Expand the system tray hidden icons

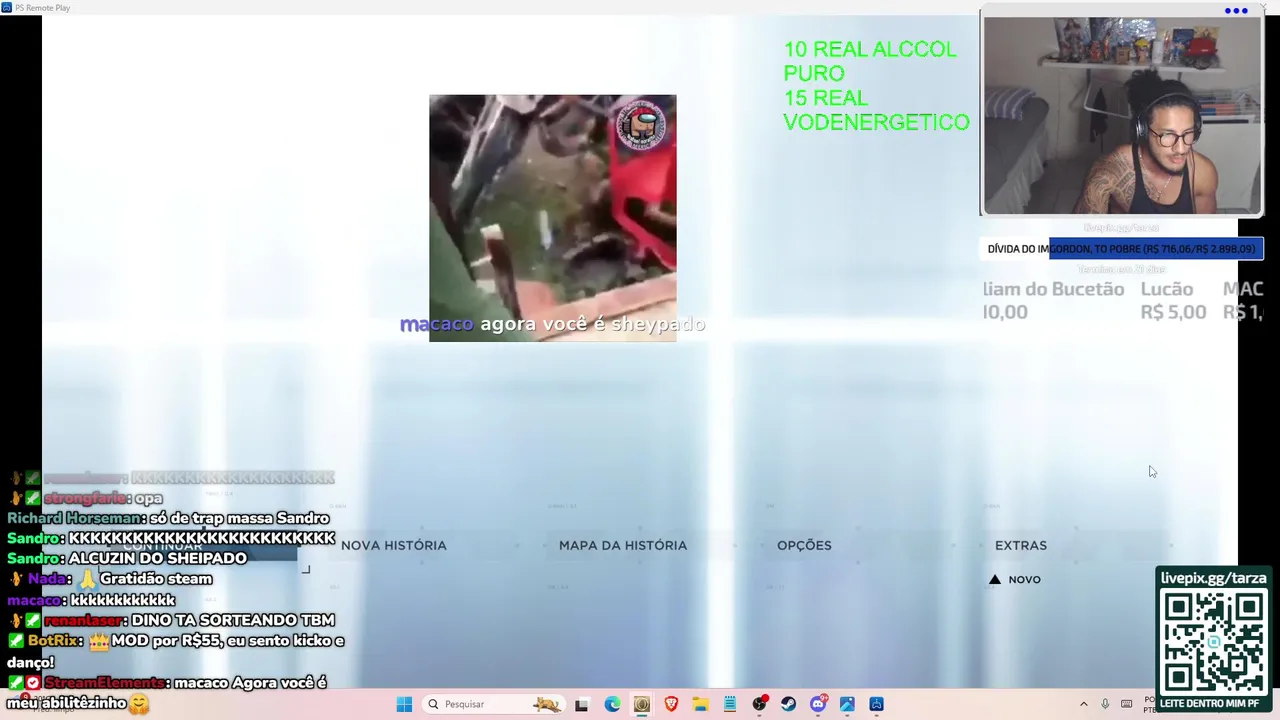click(x=1083, y=704)
